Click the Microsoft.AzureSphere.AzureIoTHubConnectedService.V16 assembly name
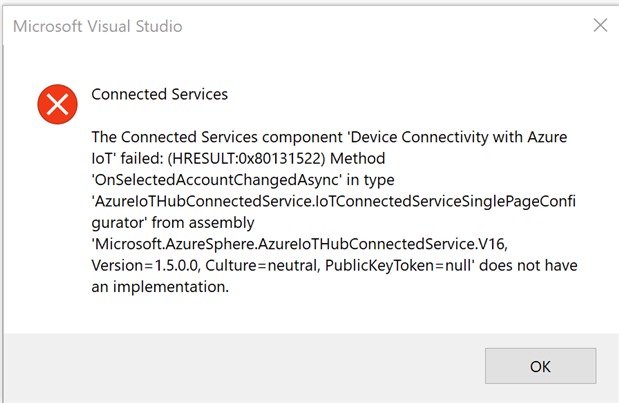619x403 pixels. [300, 244]
